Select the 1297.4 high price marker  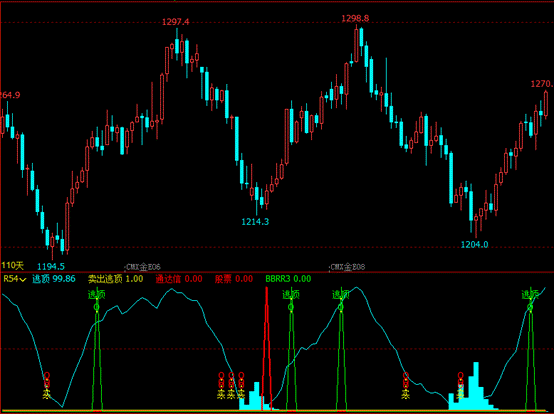[x=176, y=22]
